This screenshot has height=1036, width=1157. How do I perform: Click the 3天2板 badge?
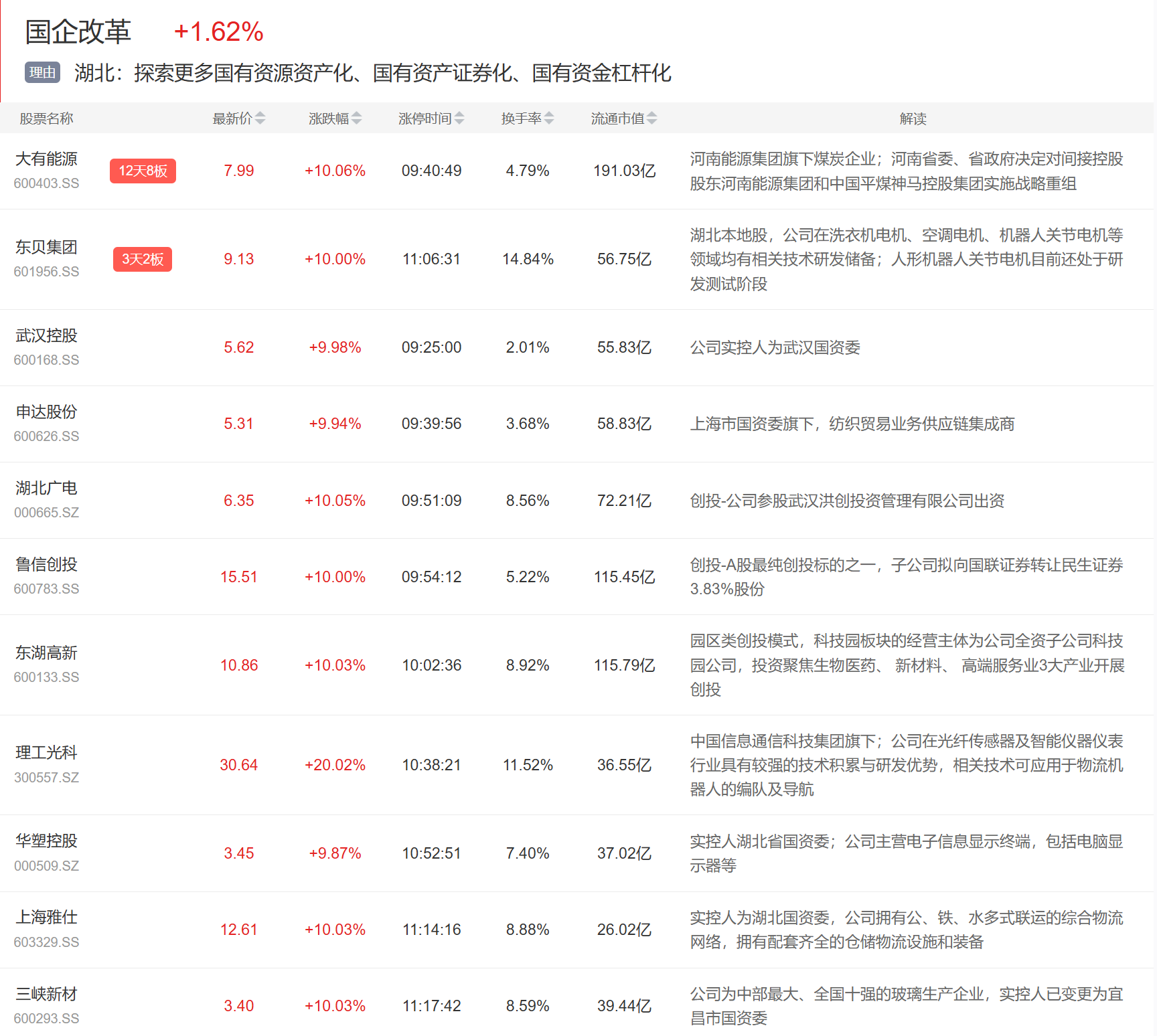point(143,259)
